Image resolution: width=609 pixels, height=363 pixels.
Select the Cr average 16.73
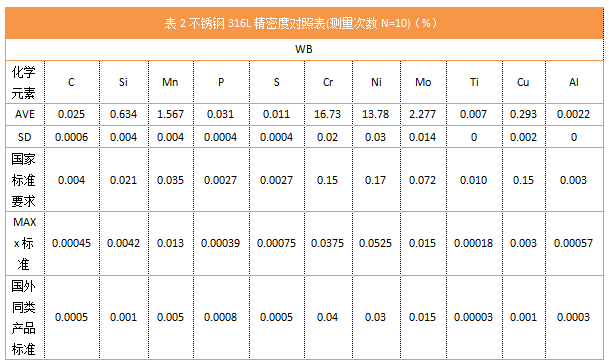tap(327, 114)
